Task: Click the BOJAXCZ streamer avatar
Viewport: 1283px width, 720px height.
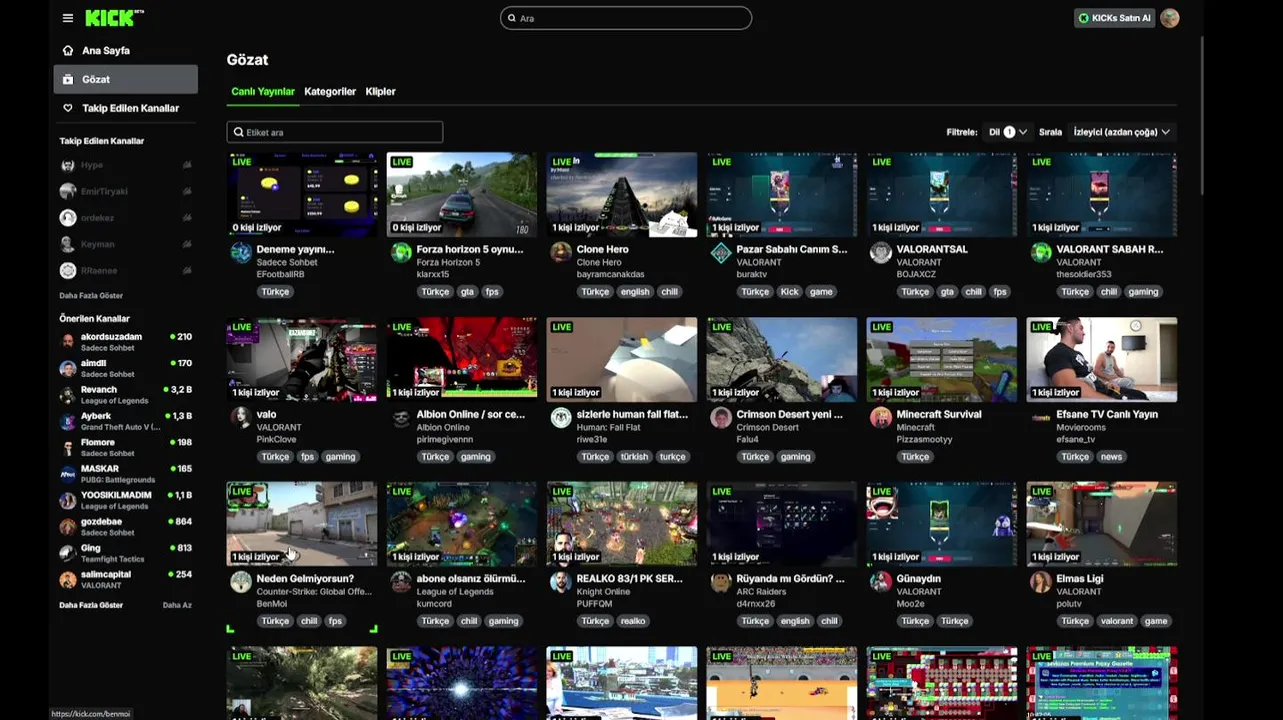Action: (881, 252)
